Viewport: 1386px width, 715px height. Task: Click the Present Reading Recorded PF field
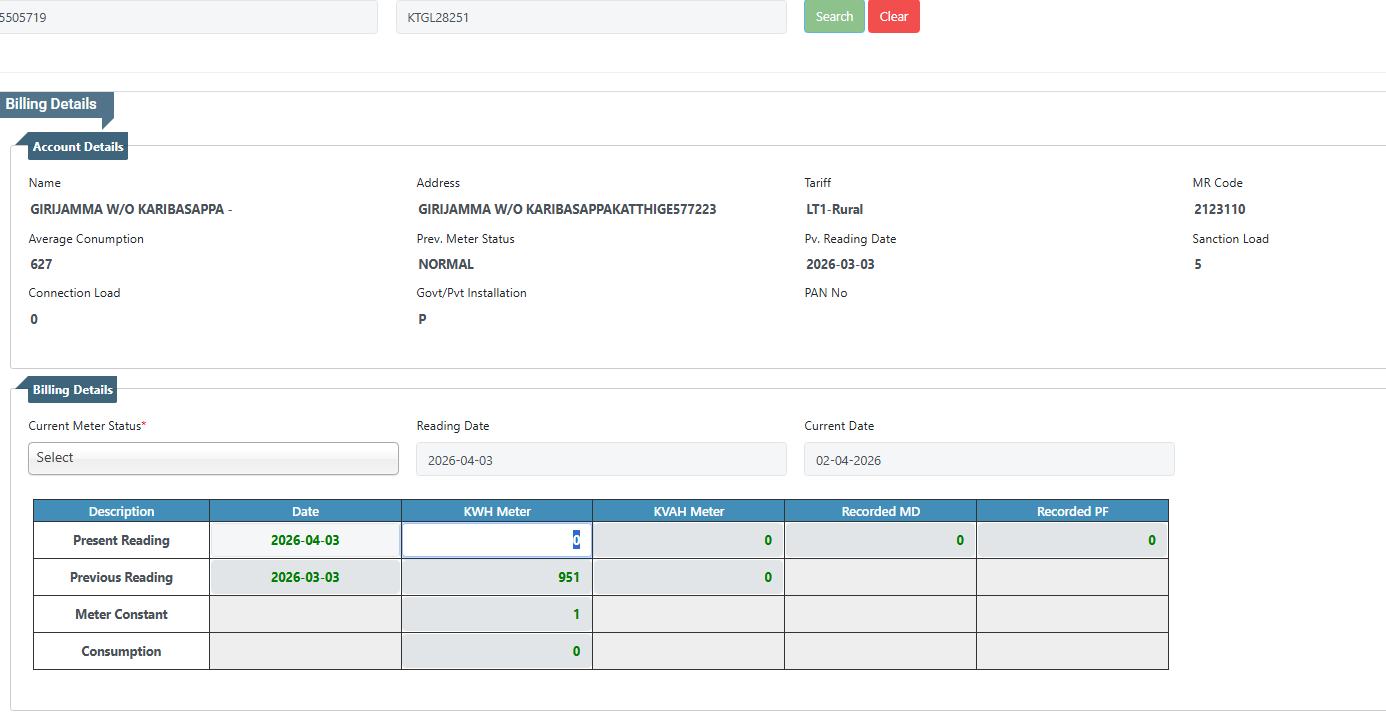pyautogui.click(x=1071, y=541)
